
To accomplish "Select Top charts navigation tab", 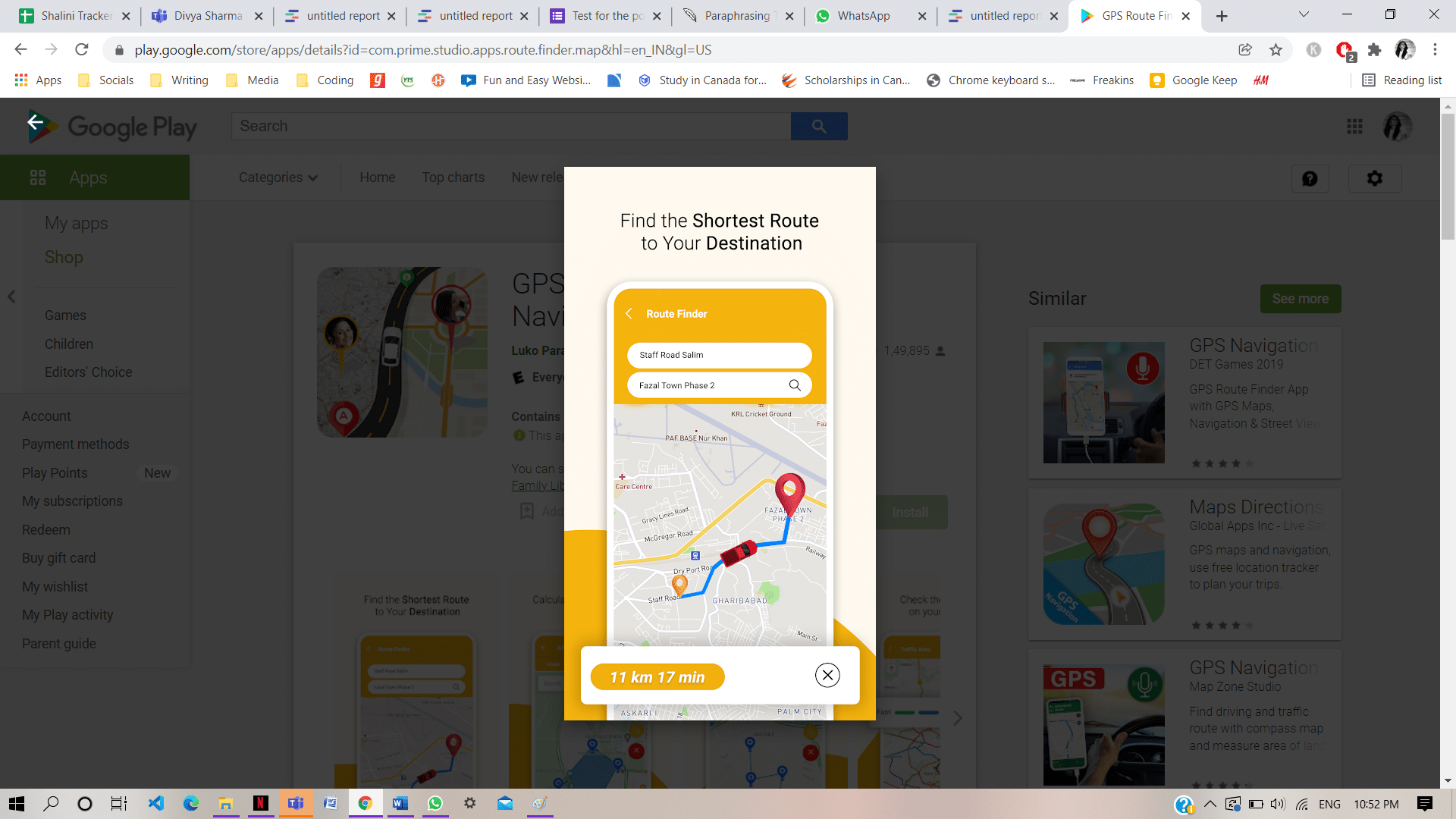I will 453,178.
